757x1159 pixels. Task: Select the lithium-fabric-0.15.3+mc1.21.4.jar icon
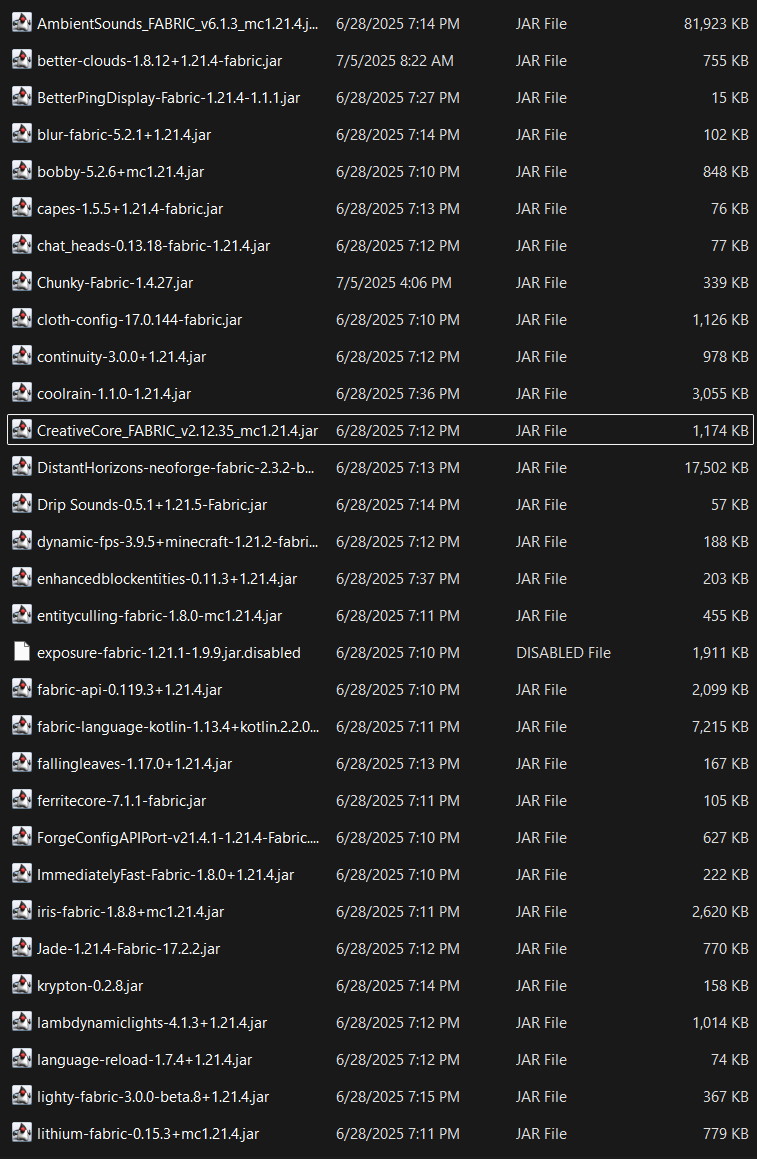[x=22, y=1132]
